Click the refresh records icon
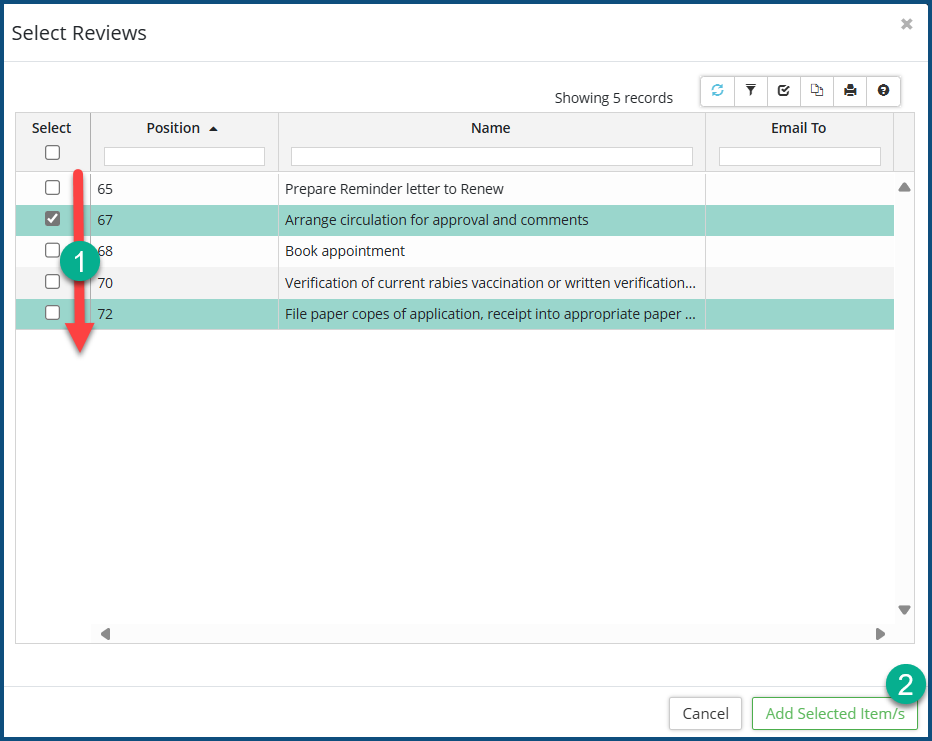The image size is (932, 741). pyautogui.click(x=717, y=91)
